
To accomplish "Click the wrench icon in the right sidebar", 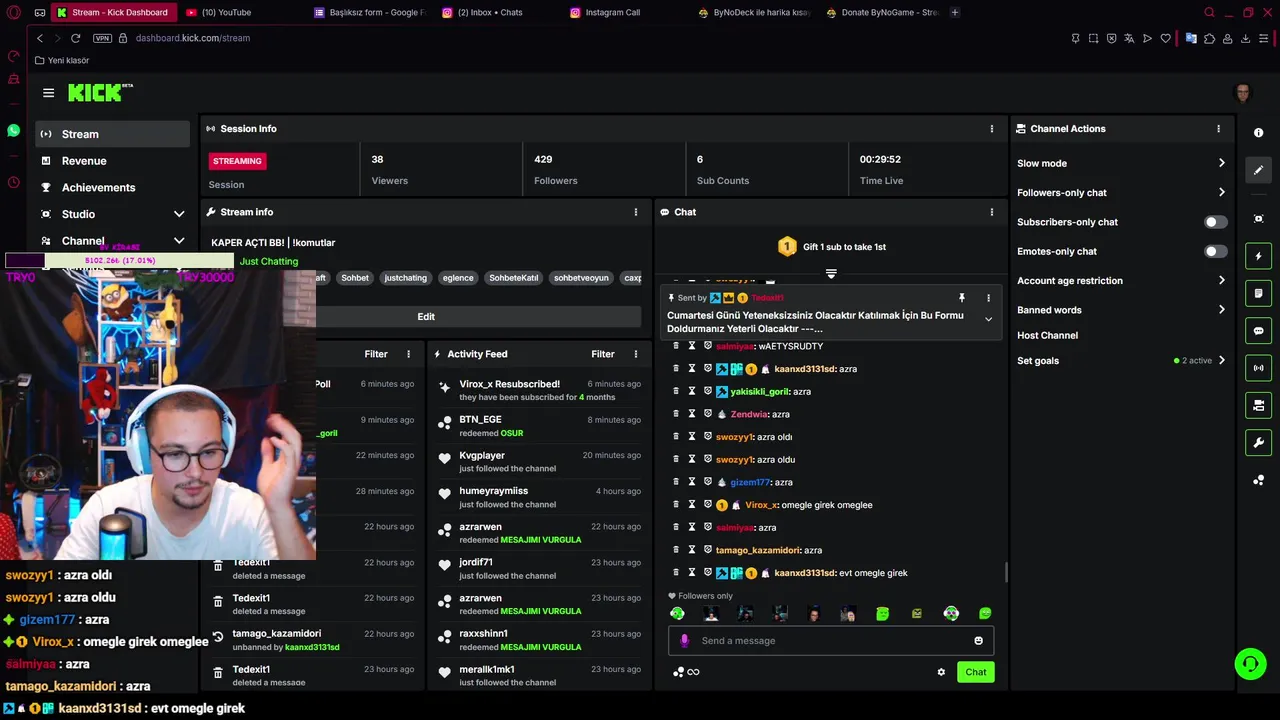I will [1258, 443].
